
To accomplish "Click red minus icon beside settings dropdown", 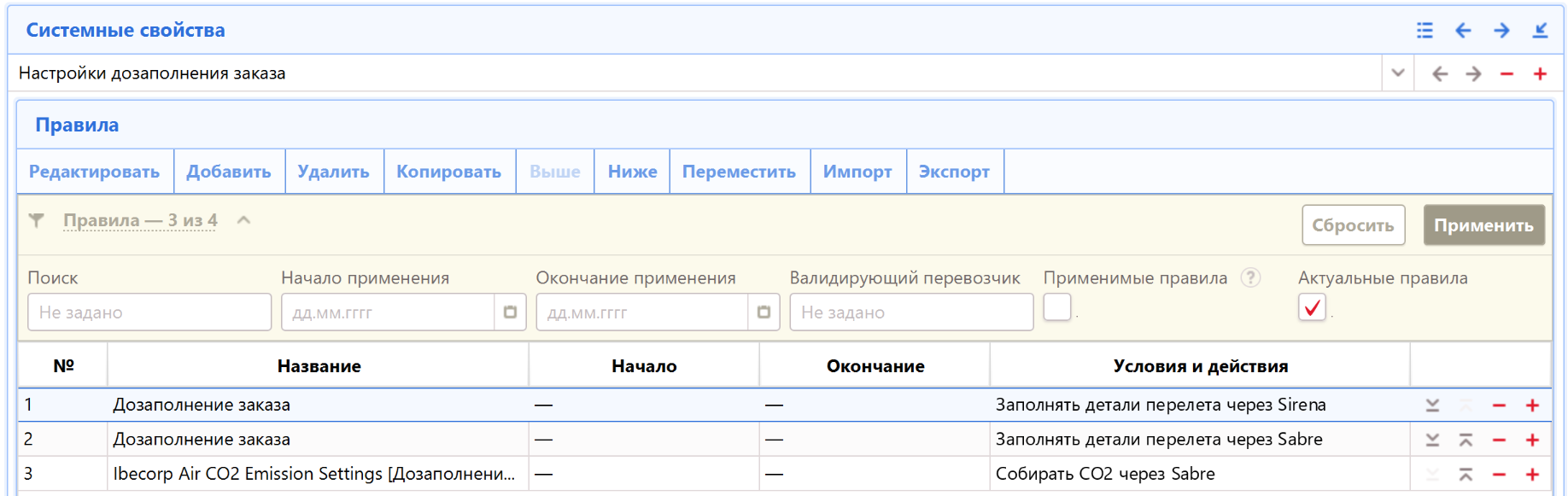I will (x=1507, y=74).
